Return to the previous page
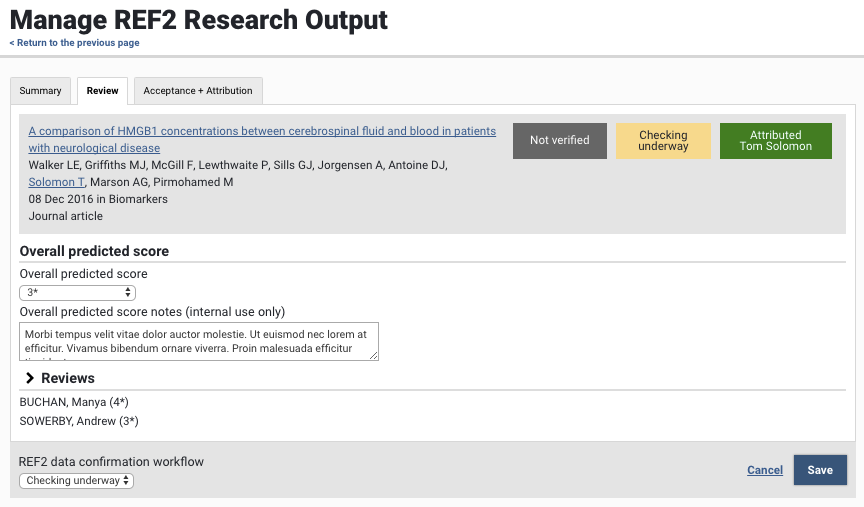864x507 pixels. coord(75,43)
